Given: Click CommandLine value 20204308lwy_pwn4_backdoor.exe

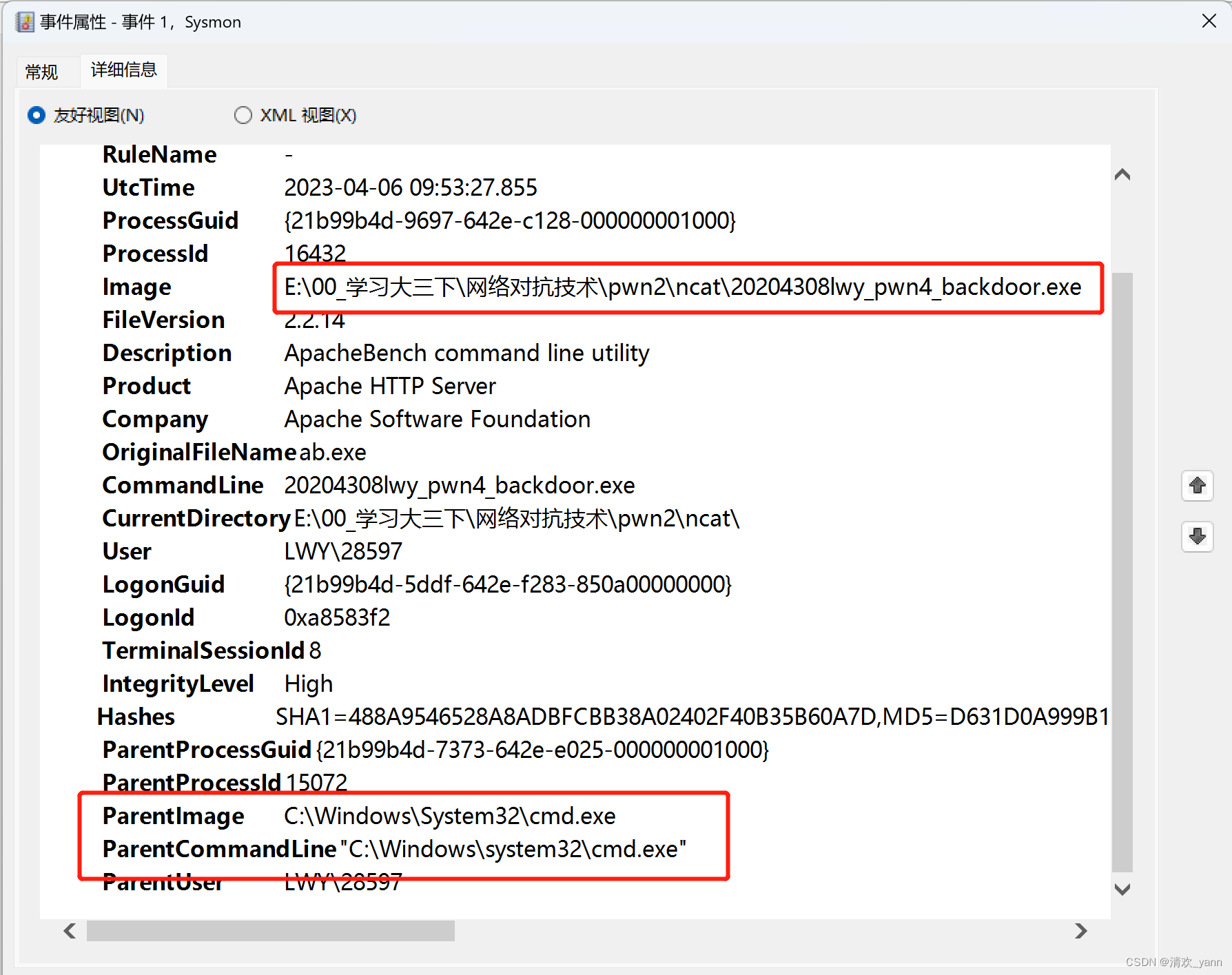Looking at the screenshot, I should pos(460,485).
